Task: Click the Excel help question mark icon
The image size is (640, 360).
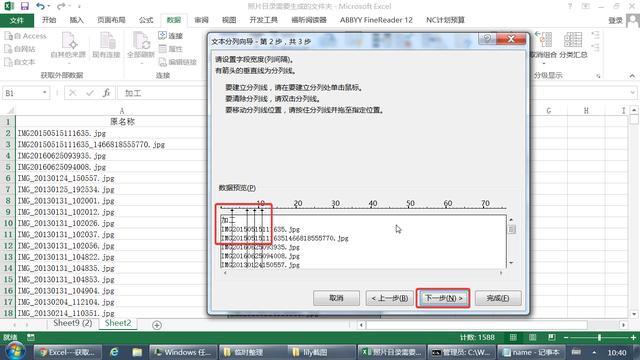Action: [x=570, y=6]
